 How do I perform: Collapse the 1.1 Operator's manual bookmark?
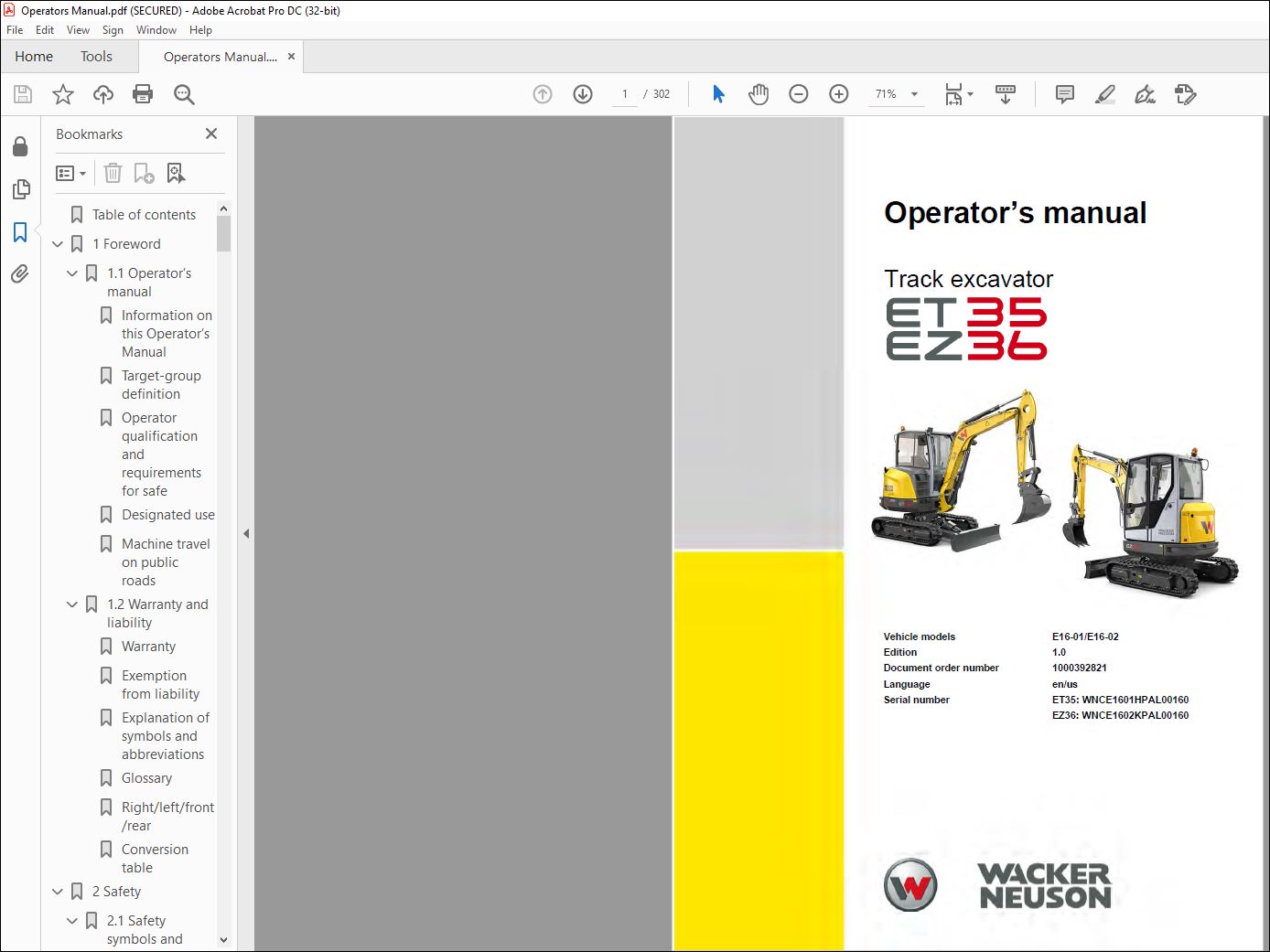coord(72,273)
